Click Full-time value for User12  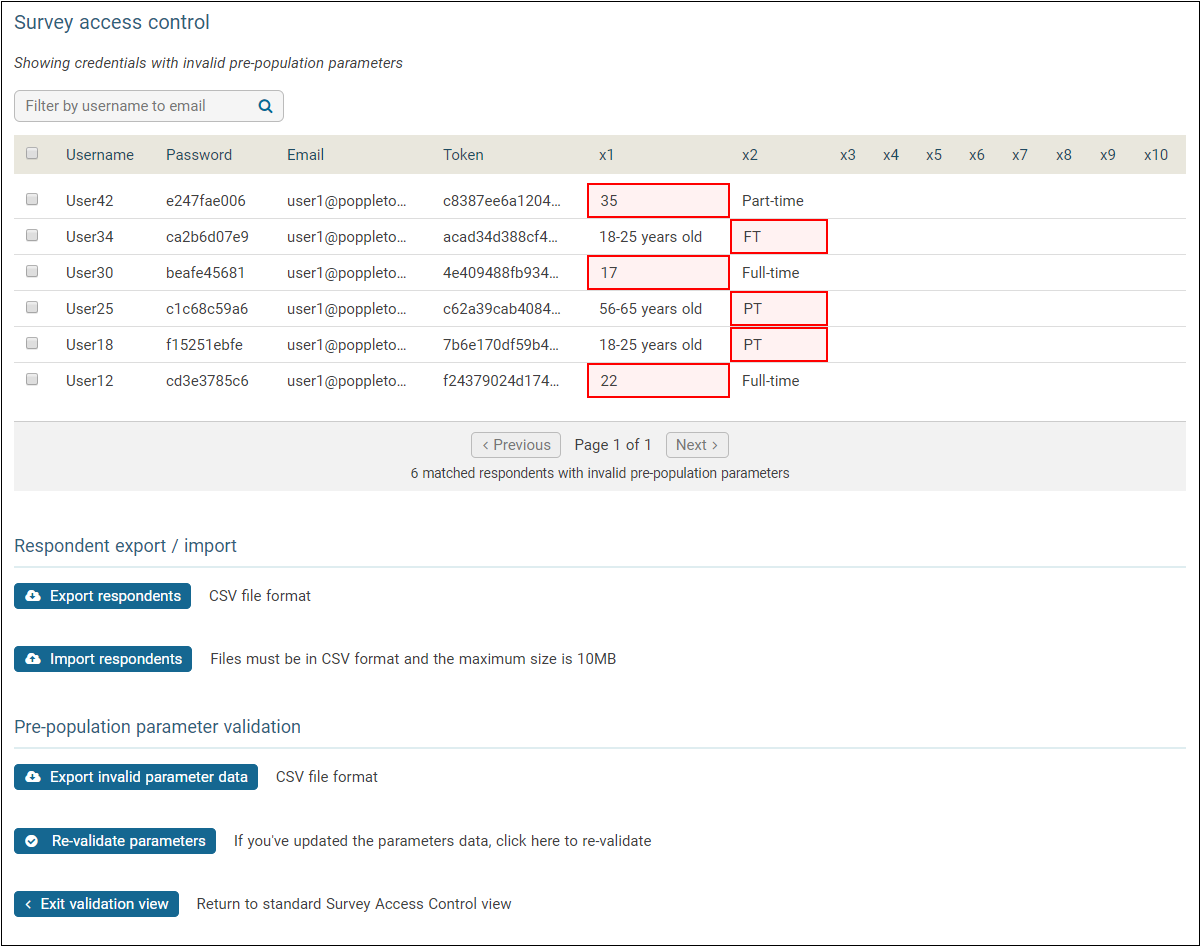point(771,381)
